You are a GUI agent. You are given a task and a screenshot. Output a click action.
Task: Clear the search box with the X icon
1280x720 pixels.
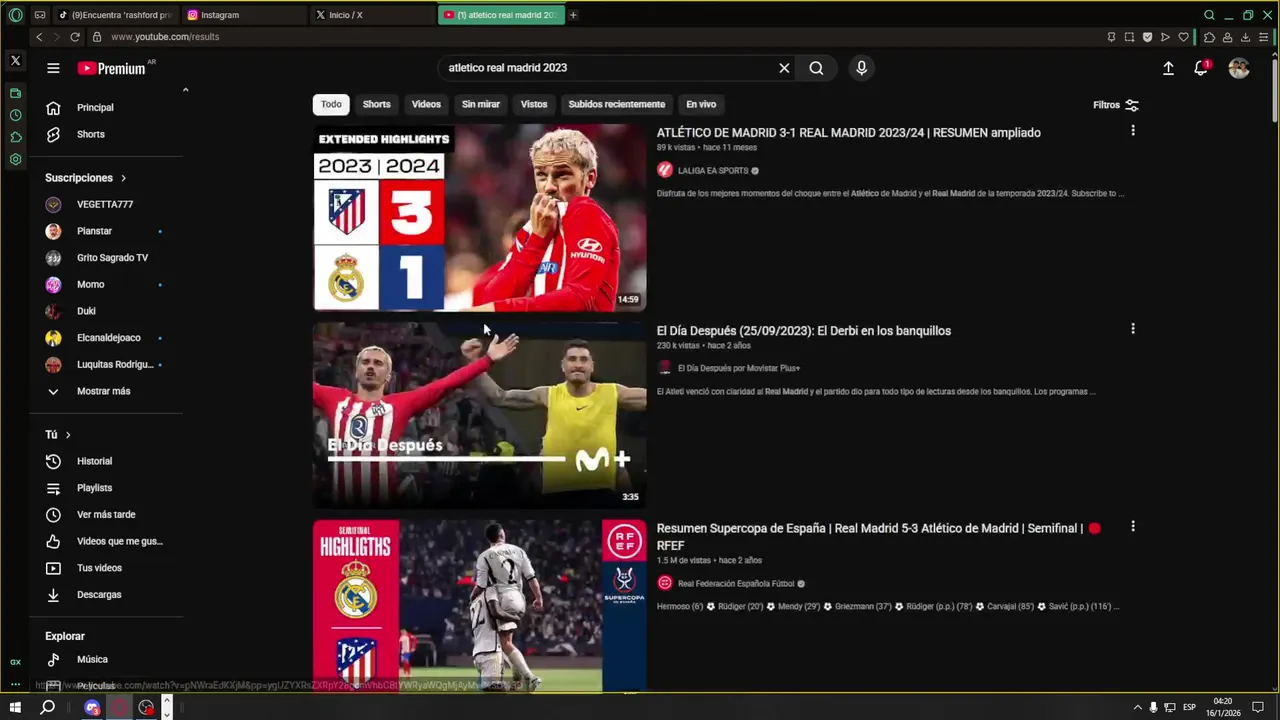784,68
